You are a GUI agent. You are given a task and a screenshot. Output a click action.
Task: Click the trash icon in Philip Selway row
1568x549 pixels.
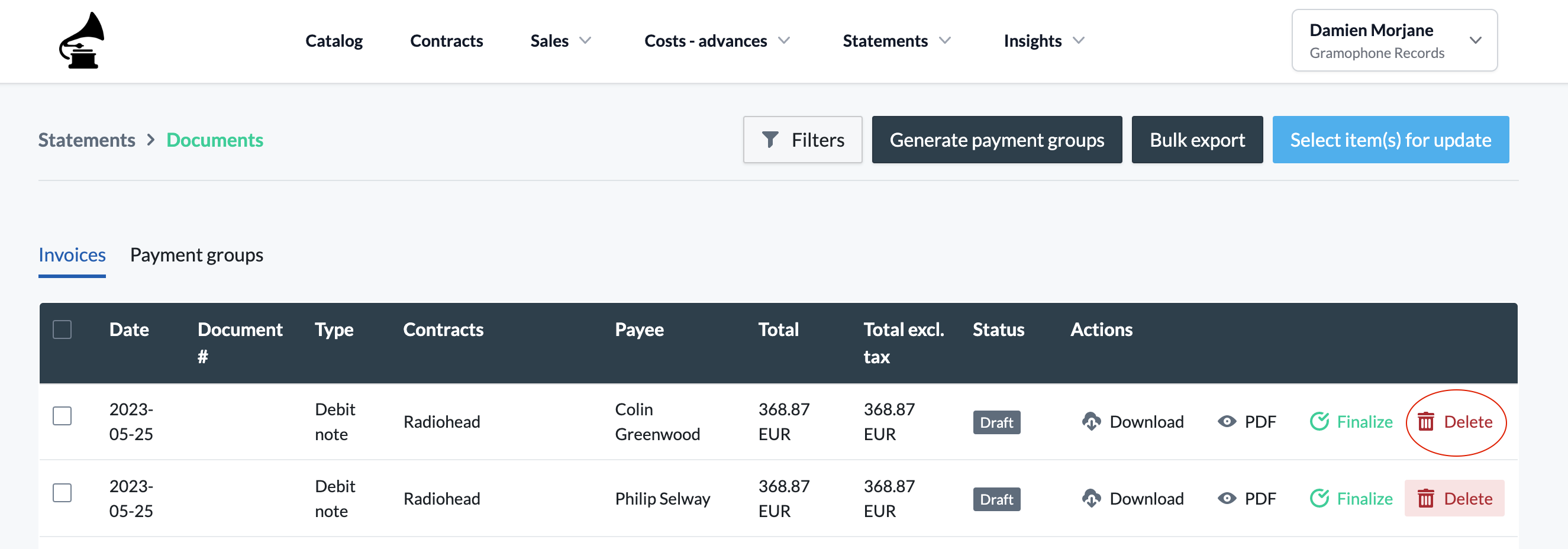point(1425,499)
